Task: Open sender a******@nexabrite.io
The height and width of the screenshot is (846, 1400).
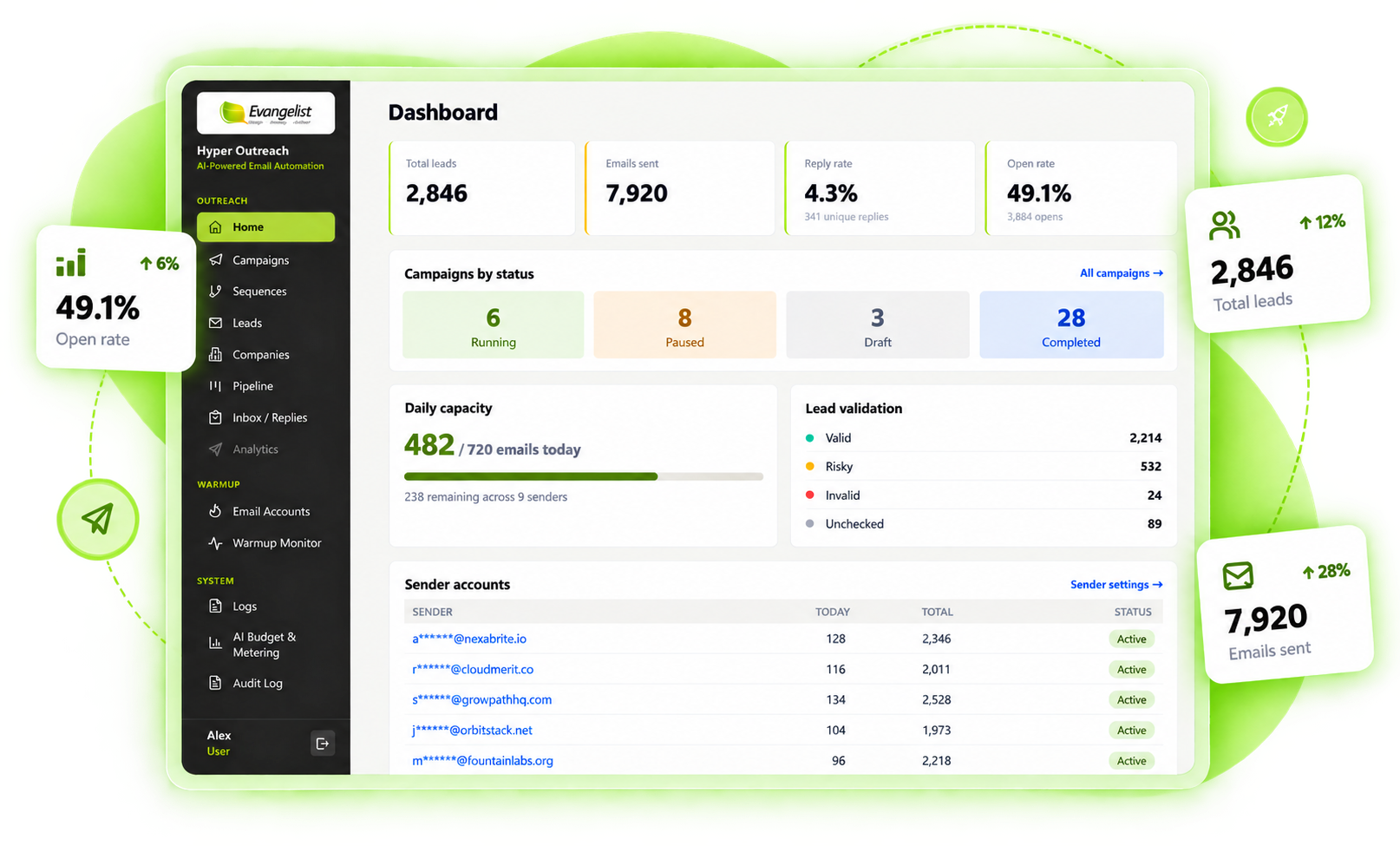Action: [469, 639]
